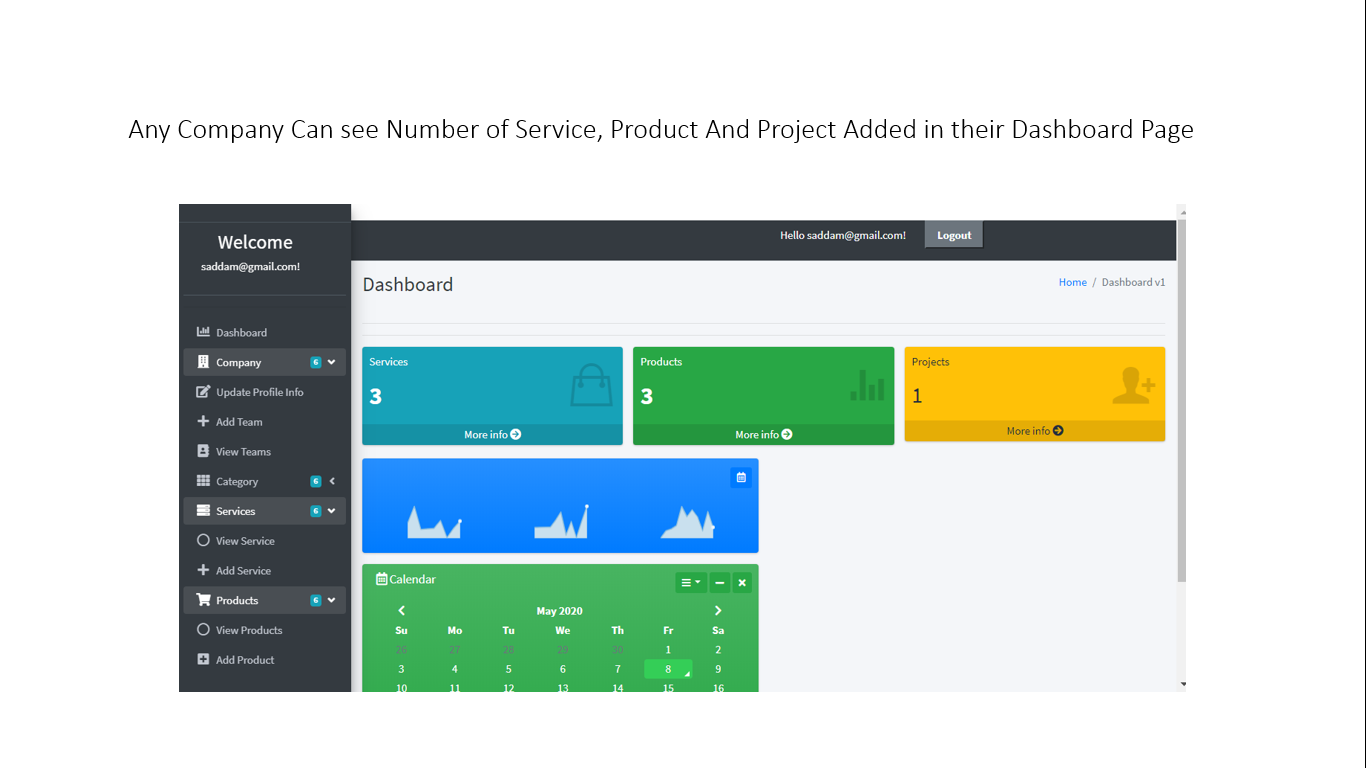Click the calendar icon on the blue chart card

click(741, 477)
